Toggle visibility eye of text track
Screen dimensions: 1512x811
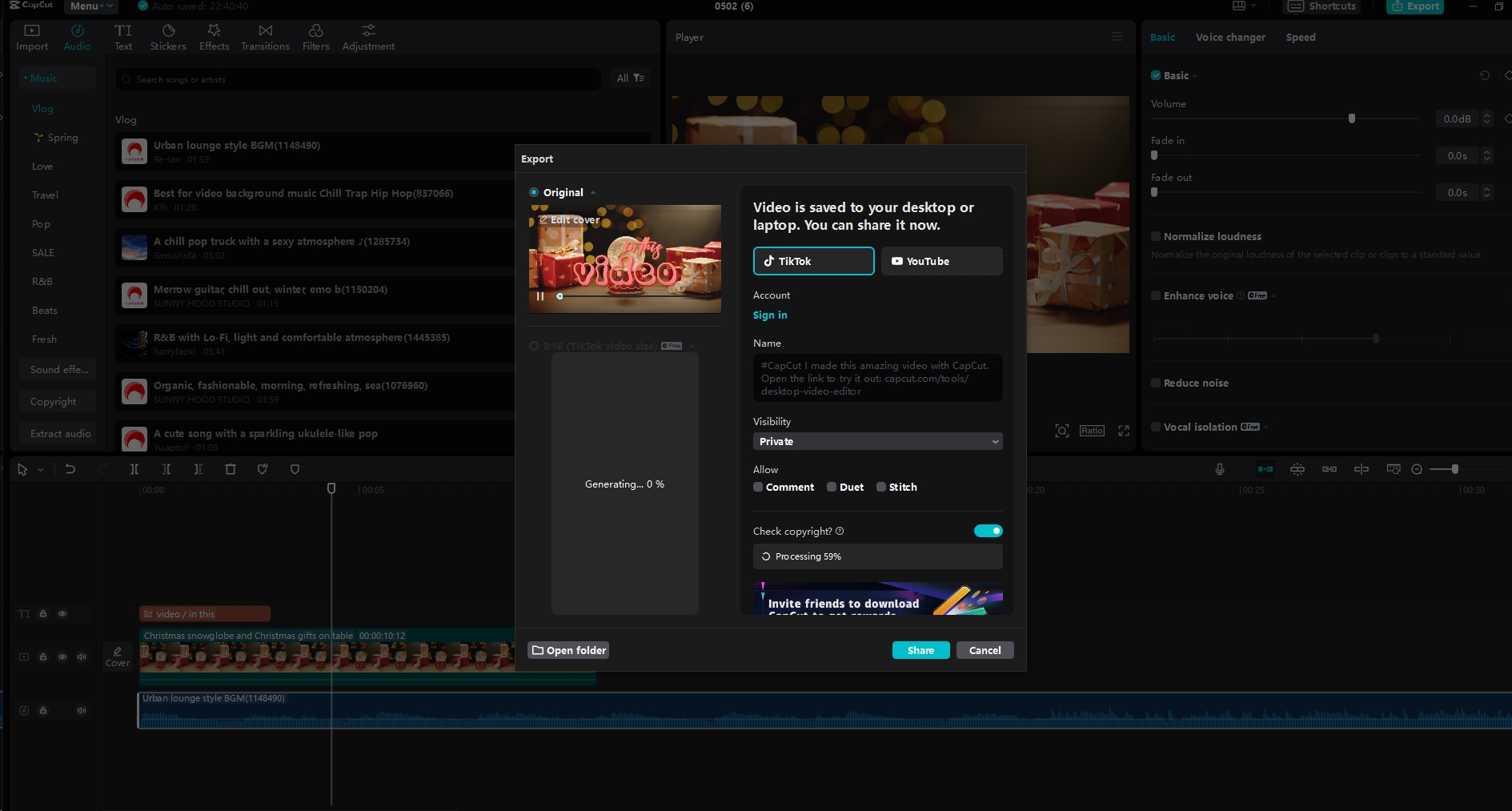point(62,614)
